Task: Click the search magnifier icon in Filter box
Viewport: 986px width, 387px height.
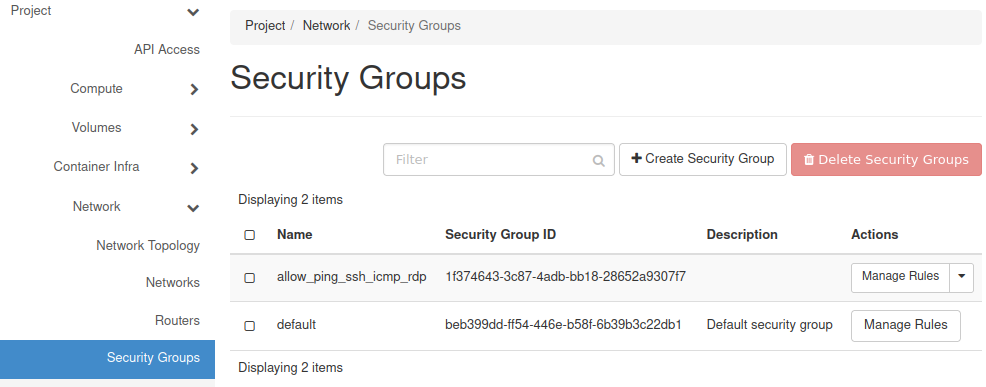Action: tap(599, 160)
